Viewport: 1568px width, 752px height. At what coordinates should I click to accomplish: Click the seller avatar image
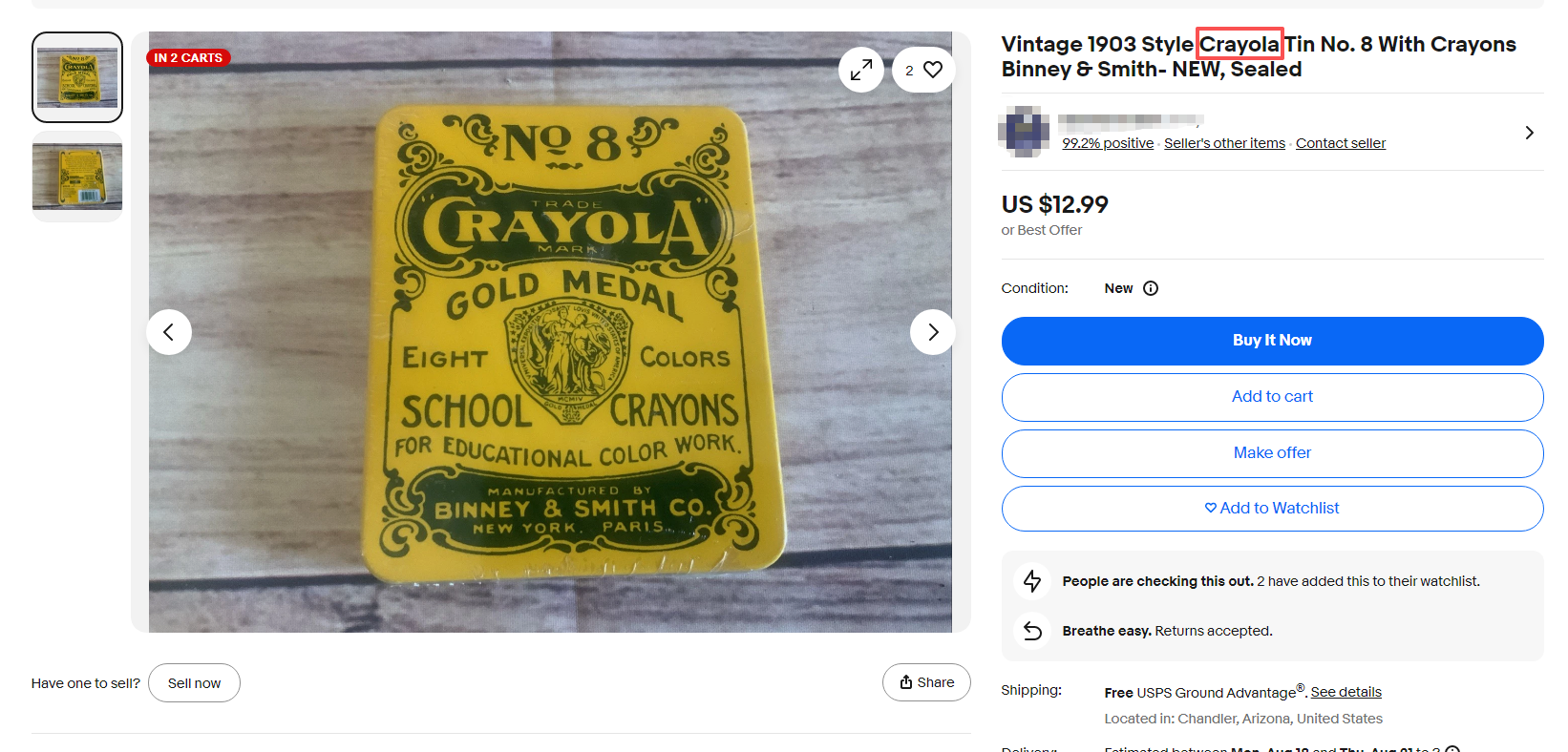tap(1024, 132)
